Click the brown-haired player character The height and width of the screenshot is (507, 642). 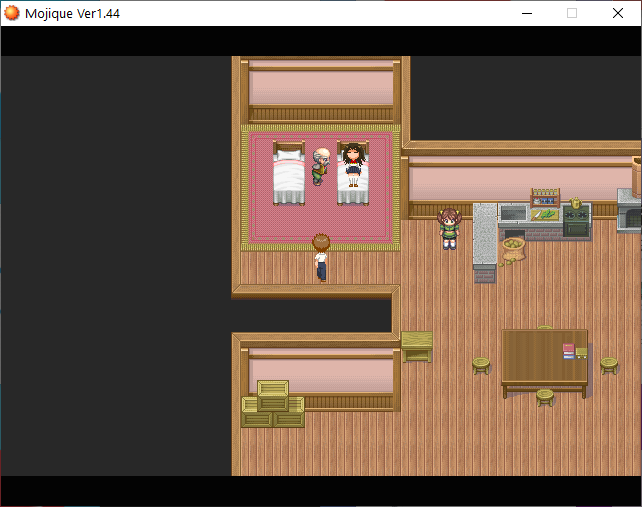coord(320,256)
